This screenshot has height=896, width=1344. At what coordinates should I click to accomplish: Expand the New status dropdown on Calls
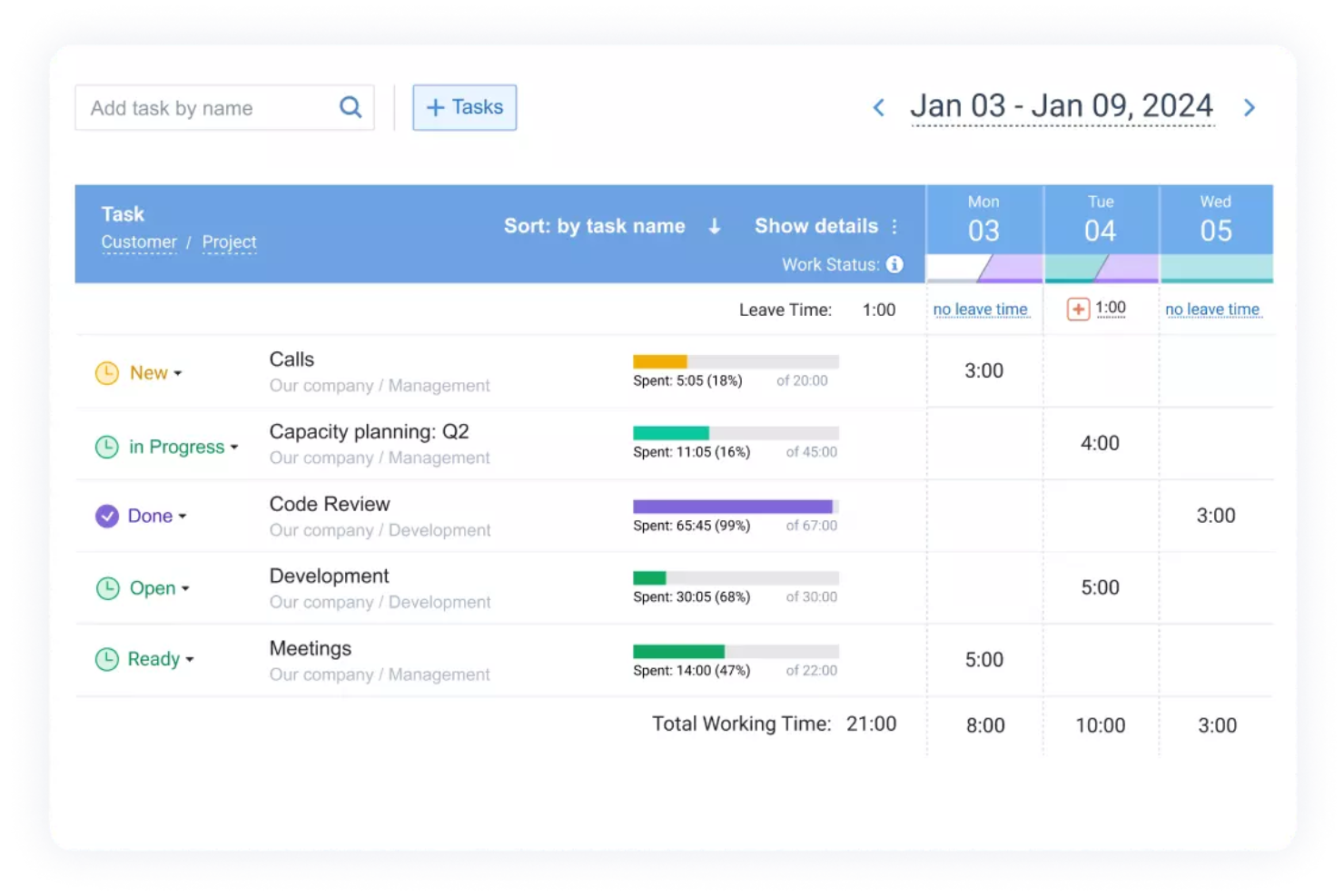tap(177, 372)
